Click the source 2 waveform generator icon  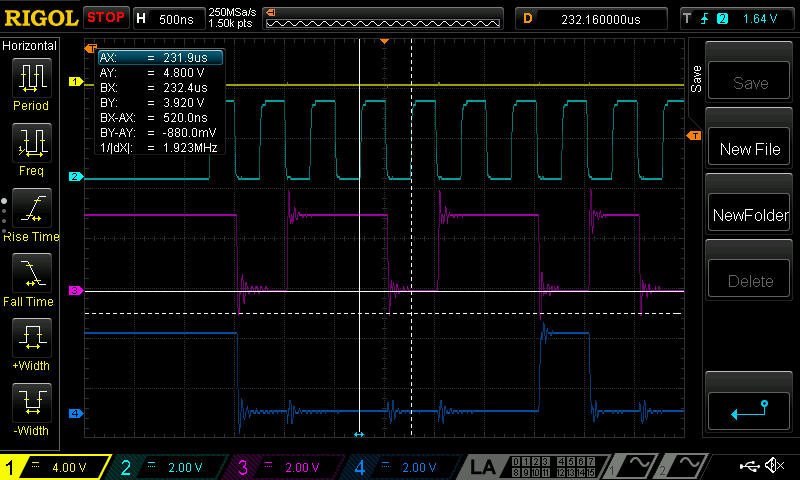point(684,467)
